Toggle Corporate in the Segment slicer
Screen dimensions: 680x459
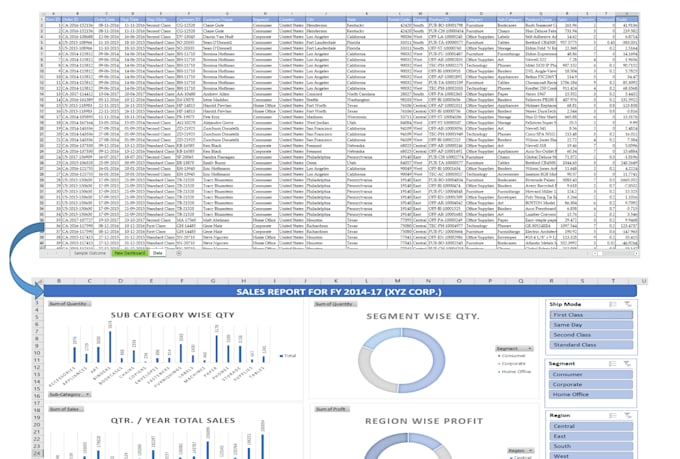[x=591, y=384]
